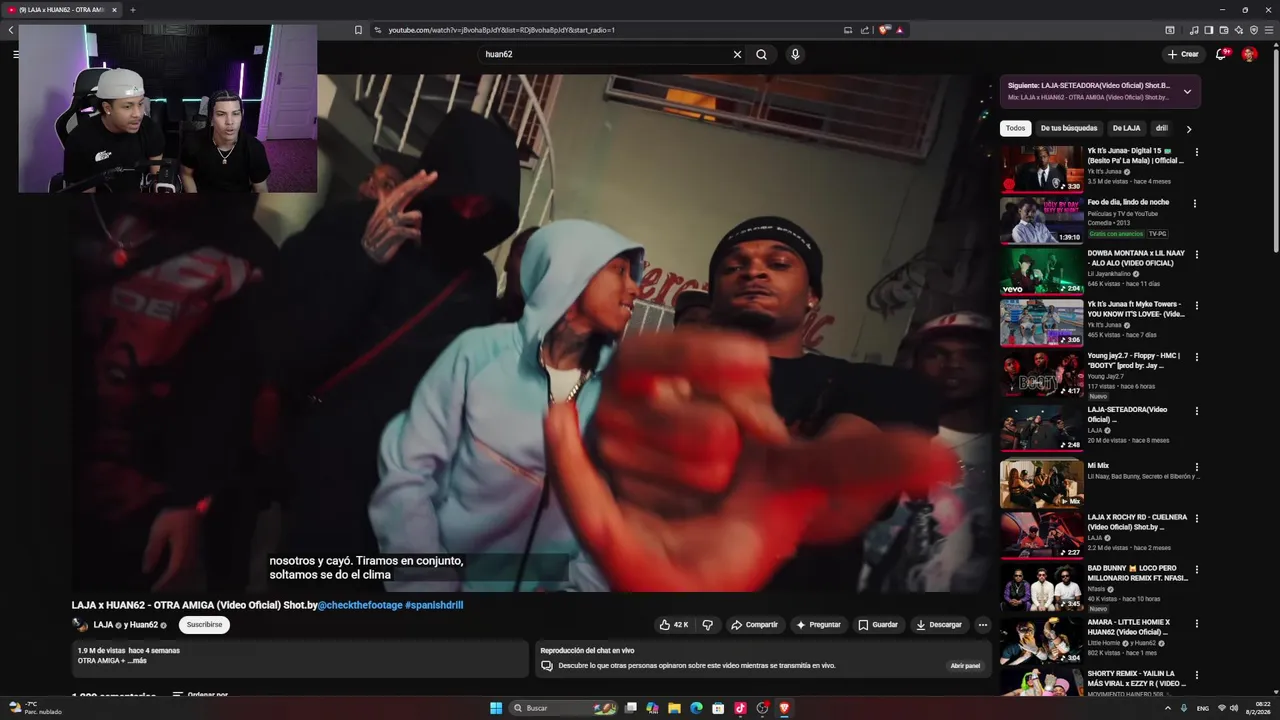Screen dimensions: 1280x720
Task: Open the @checkthefootage channel link
Action: point(360,605)
